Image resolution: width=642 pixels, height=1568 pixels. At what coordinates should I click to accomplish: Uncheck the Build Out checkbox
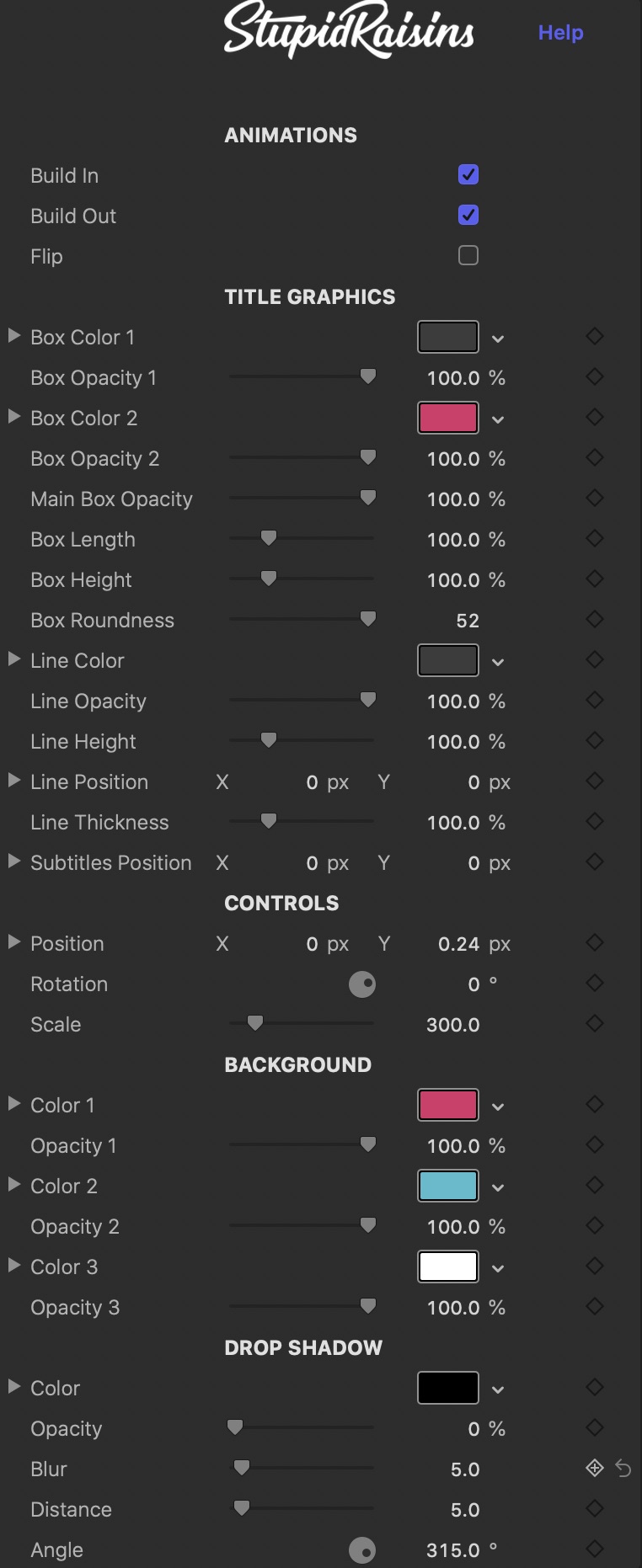point(468,216)
